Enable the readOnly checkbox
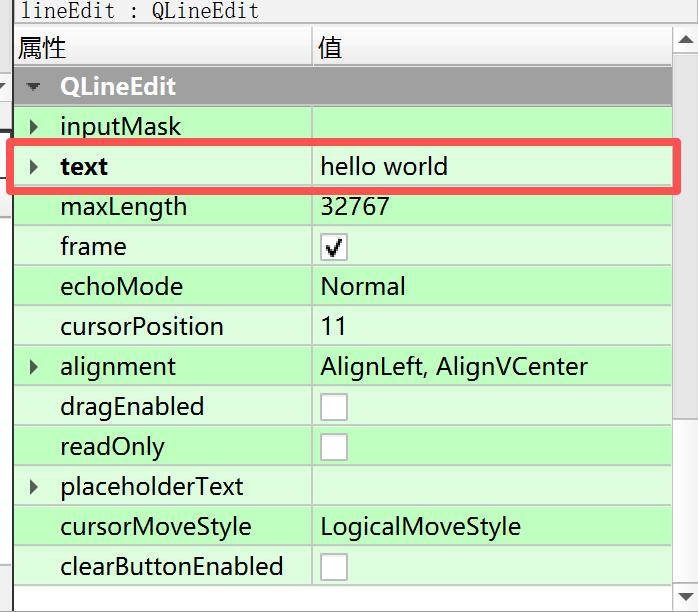Viewport: 698px width, 612px height. pyautogui.click(x=334, y=447)
